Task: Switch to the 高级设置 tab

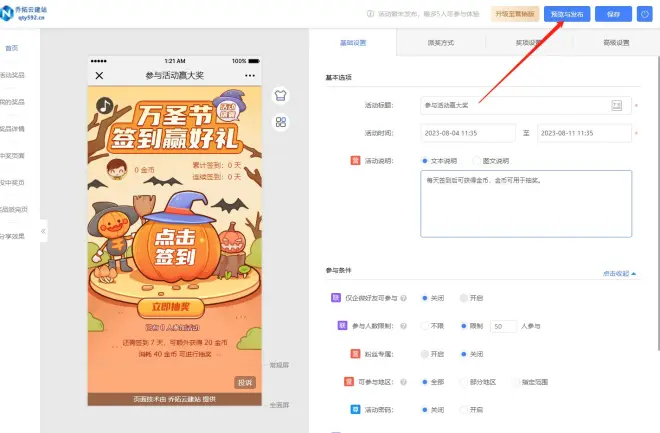Action: pyautogui.click(x=616, y=43)
